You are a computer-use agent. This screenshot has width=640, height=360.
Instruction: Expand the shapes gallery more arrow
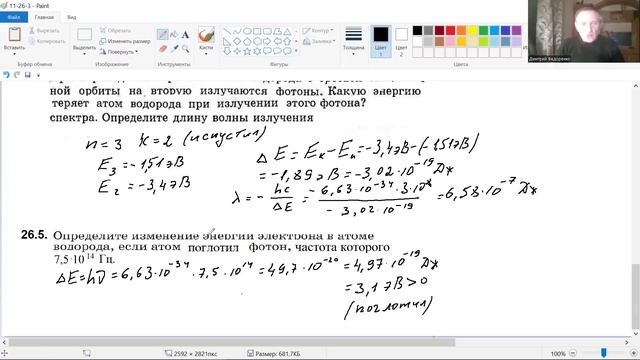coord(296,51)
